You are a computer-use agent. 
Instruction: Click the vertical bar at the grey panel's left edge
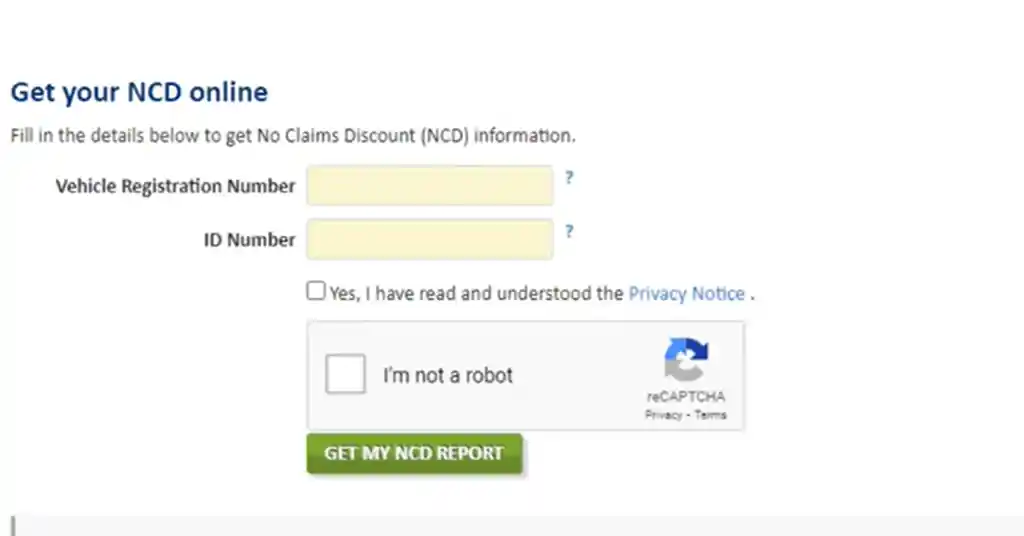click(x=13, y=526)
